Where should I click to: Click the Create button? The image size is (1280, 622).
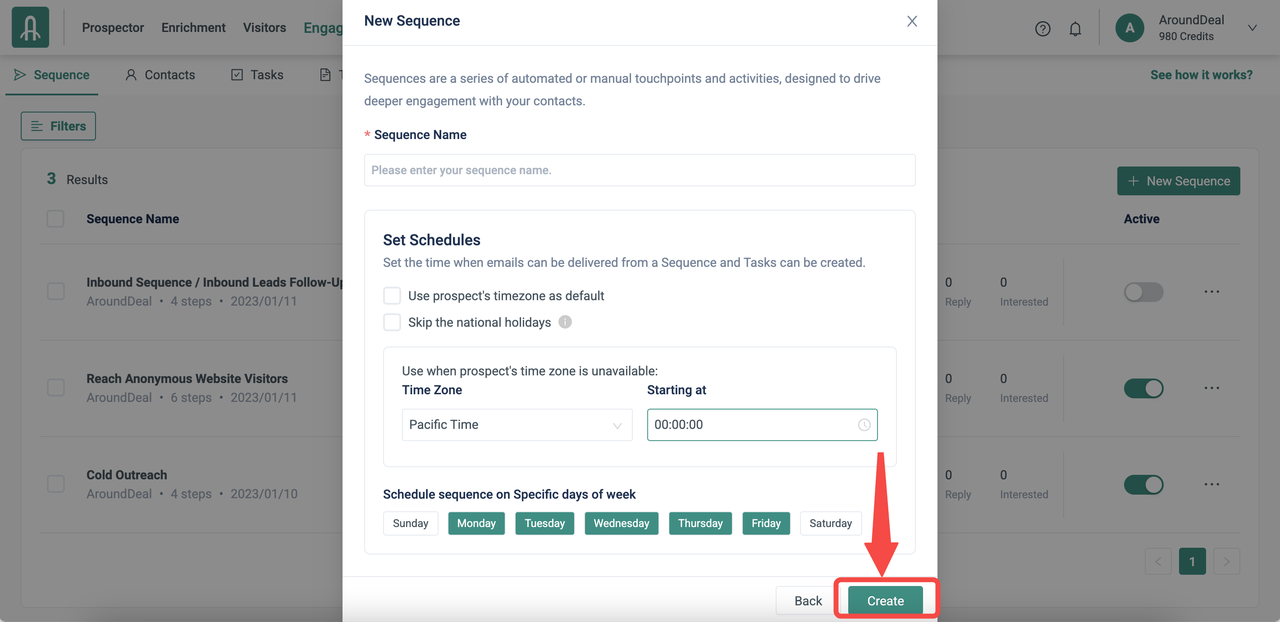886,601
